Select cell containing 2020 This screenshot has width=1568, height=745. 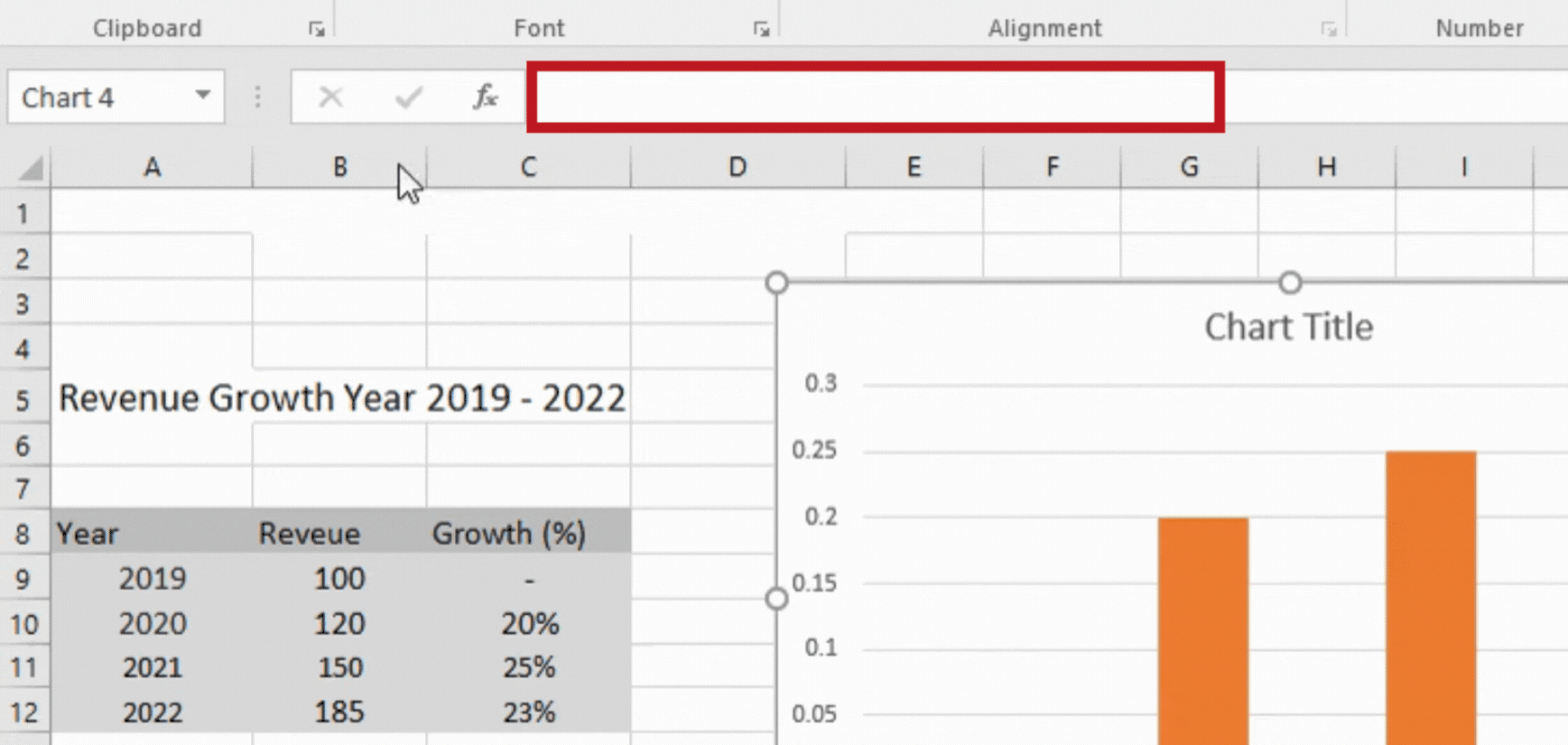pos(152,623)
